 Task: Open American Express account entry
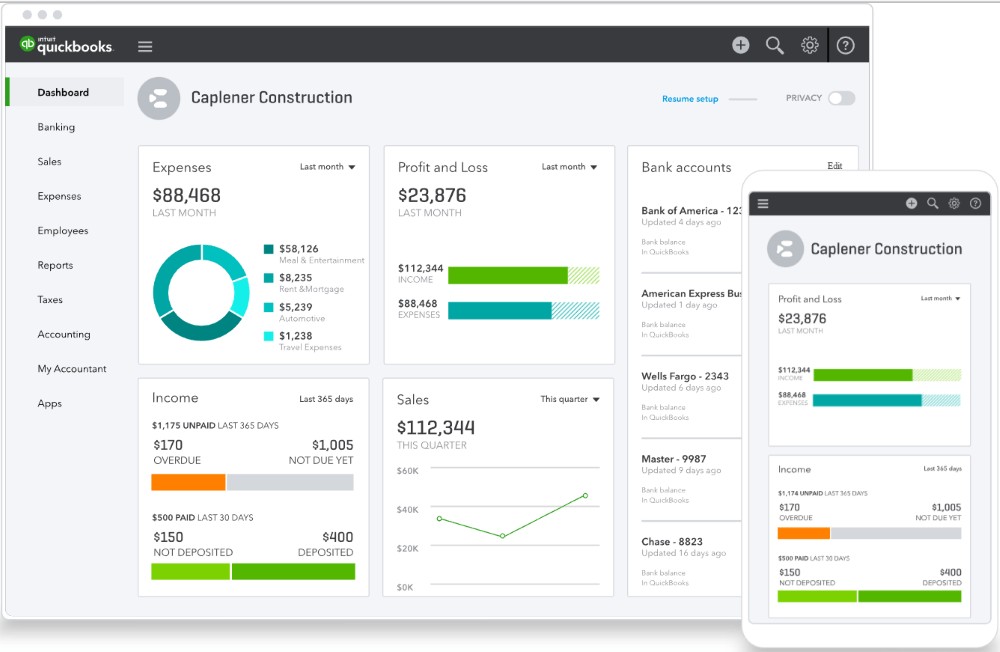point(691,313)
